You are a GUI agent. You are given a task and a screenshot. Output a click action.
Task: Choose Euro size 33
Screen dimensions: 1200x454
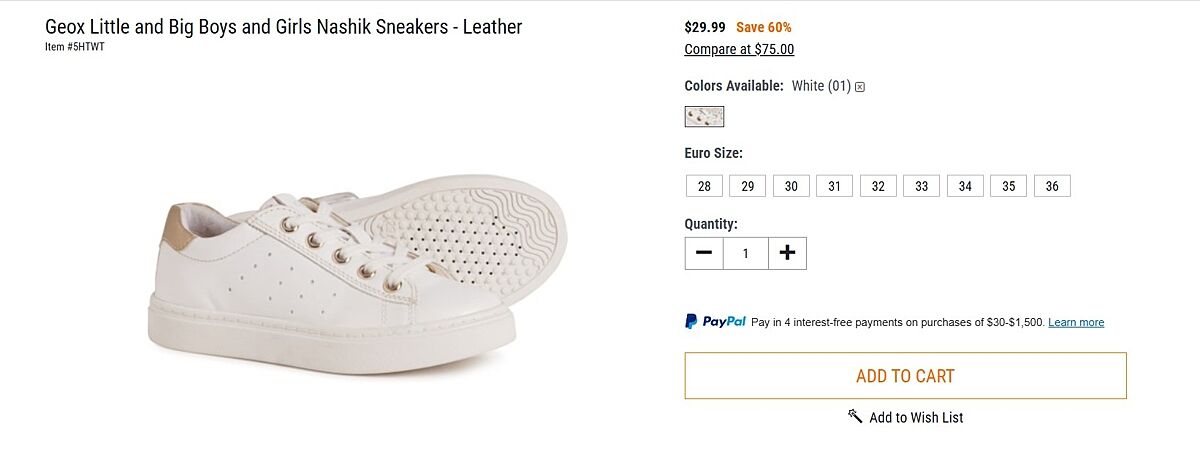921,186
